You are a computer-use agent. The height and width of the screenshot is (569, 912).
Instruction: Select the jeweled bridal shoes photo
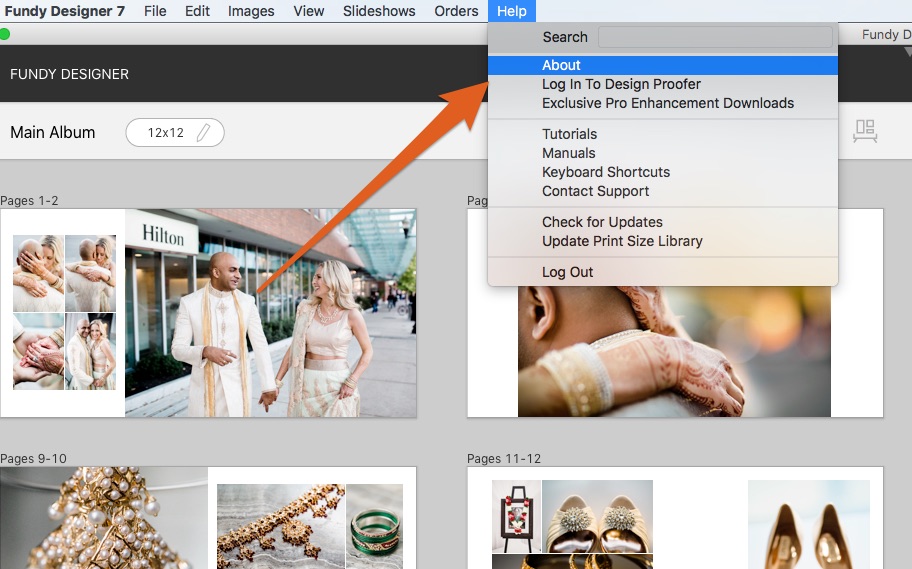tap(597, 516)
